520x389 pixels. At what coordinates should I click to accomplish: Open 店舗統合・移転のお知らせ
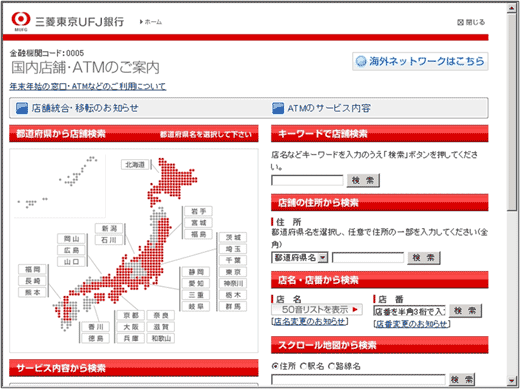point(85,108)
